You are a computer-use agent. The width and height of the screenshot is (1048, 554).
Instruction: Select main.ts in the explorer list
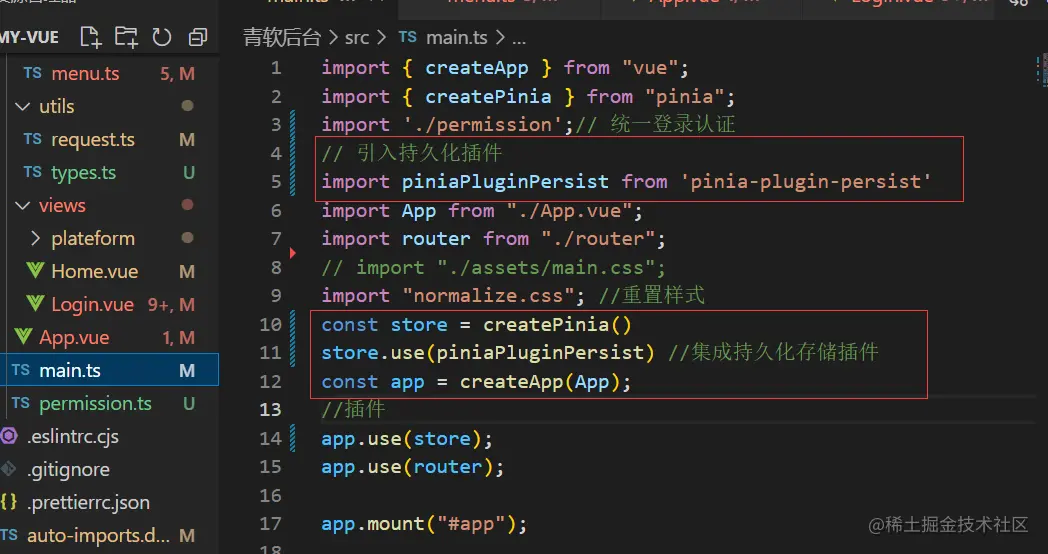(109, 370)
